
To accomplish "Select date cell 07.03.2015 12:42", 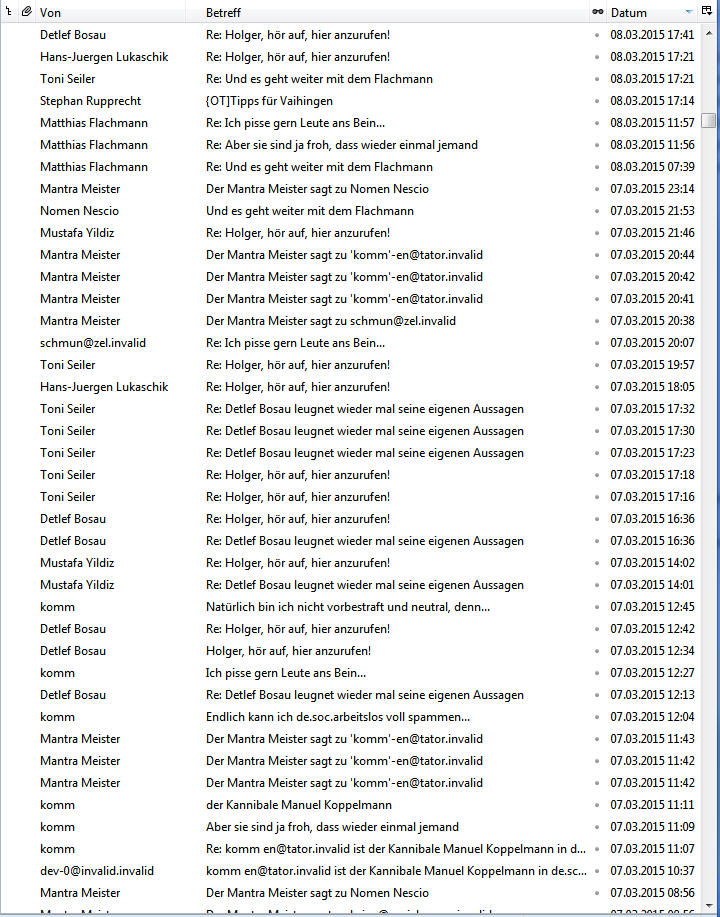I will [652, 629].
